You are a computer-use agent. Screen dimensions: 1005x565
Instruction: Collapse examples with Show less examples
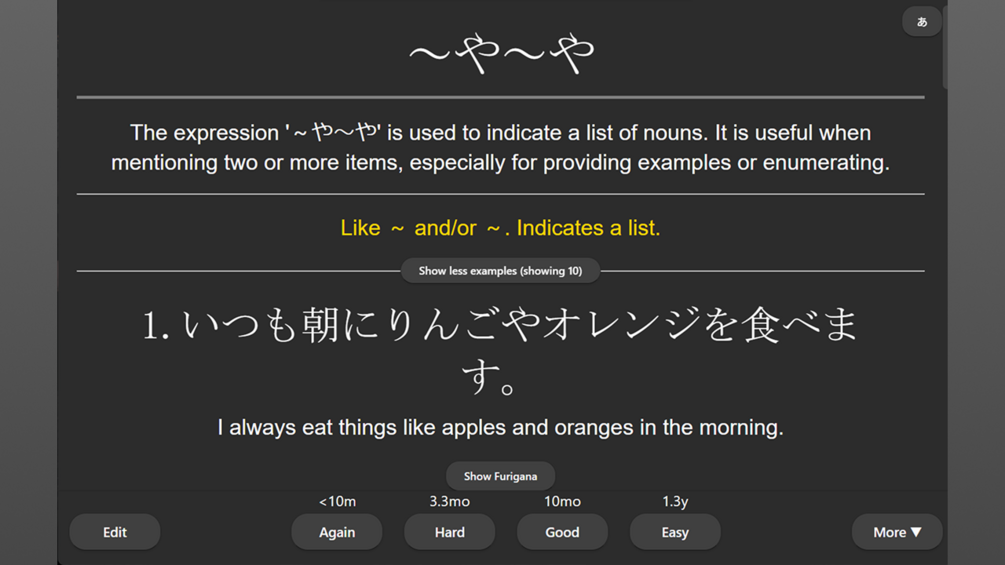[x=500, y=271]
